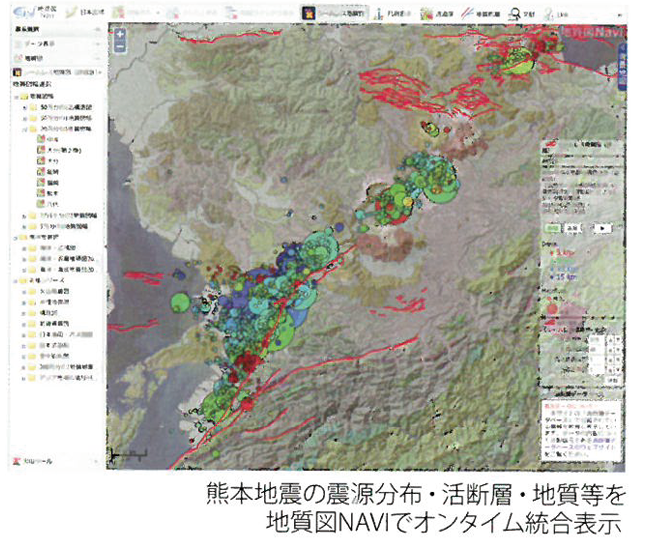Click the red-blue diagonal lines toolbar icon
The height and width of the screenshot is (539, 648).
coord(467,14)
